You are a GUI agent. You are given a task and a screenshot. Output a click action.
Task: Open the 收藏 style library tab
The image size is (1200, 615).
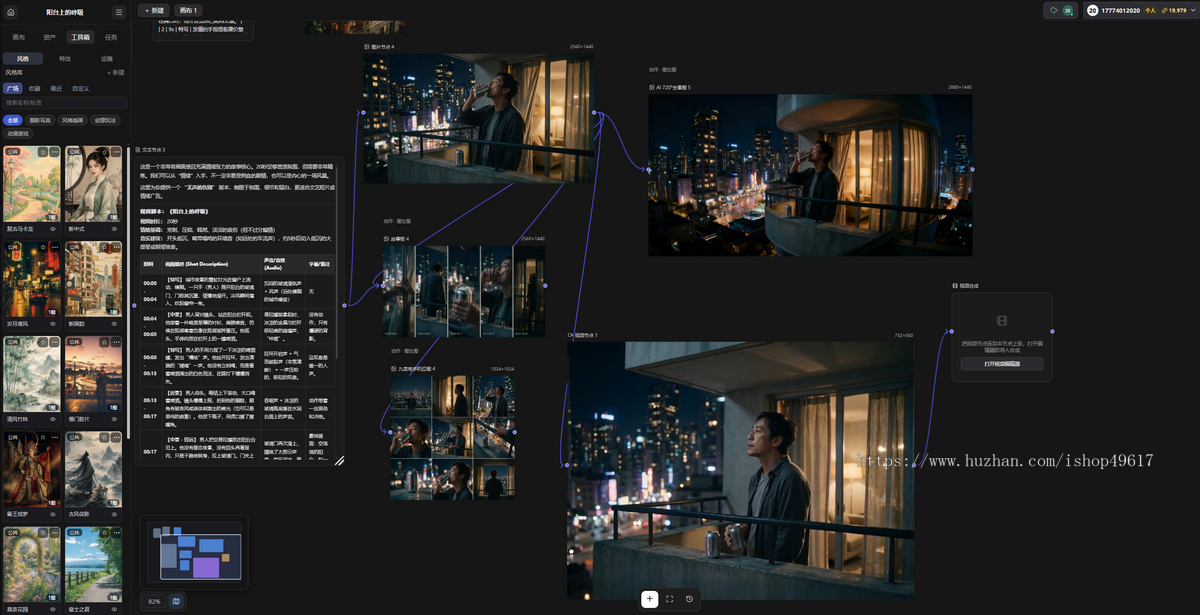click(x=35, y=88)
